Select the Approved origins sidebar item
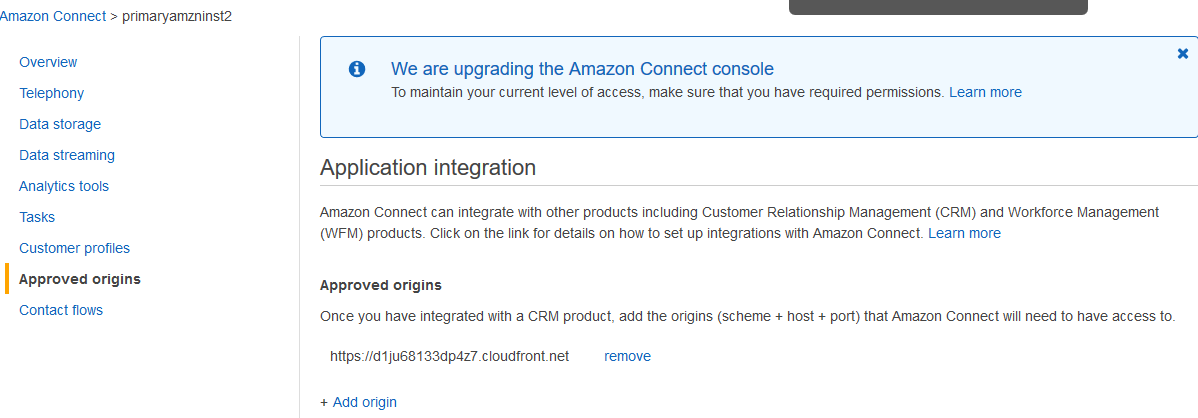 80,279
